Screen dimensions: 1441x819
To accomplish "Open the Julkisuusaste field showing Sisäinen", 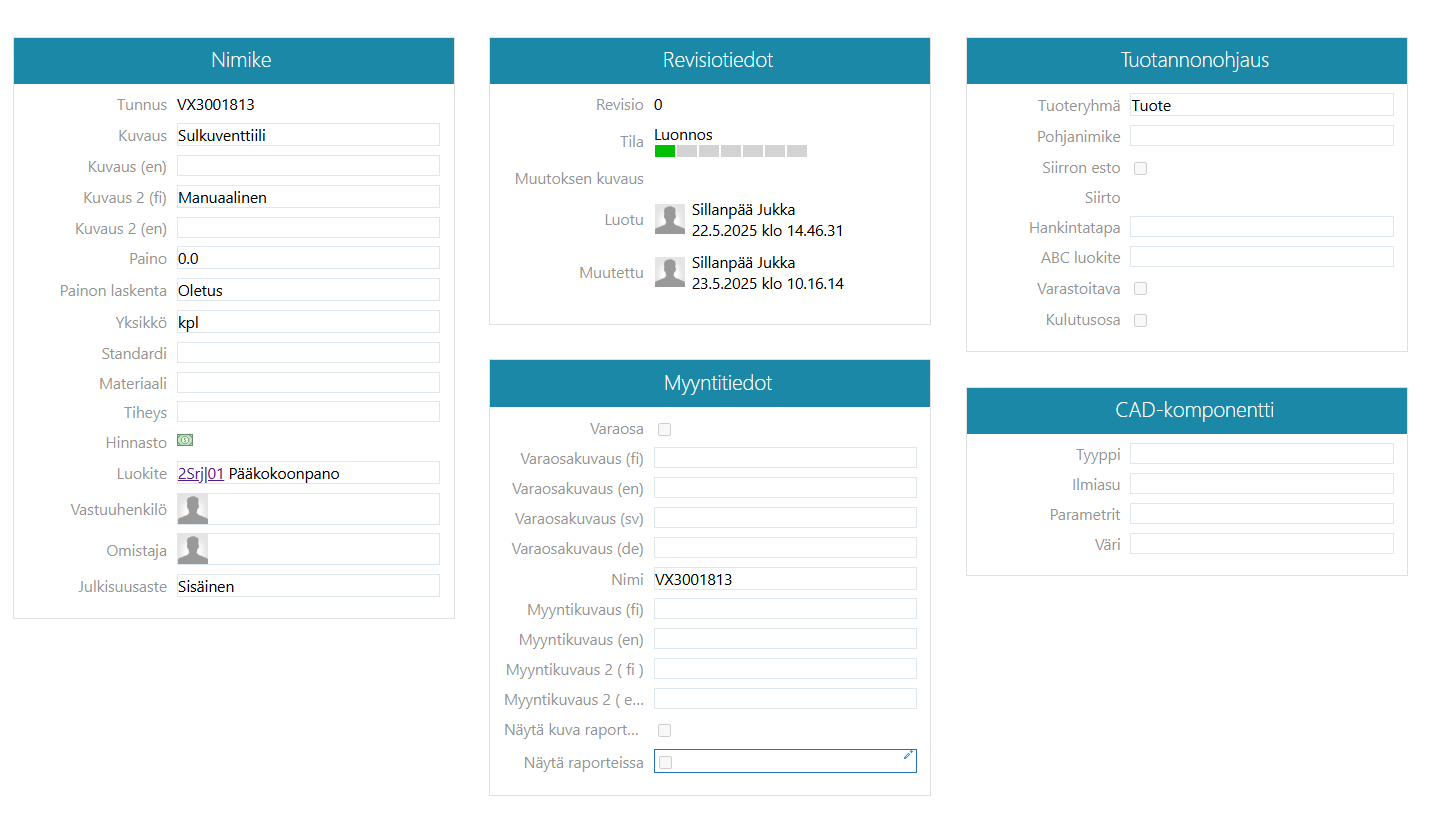I will [308, 586].
